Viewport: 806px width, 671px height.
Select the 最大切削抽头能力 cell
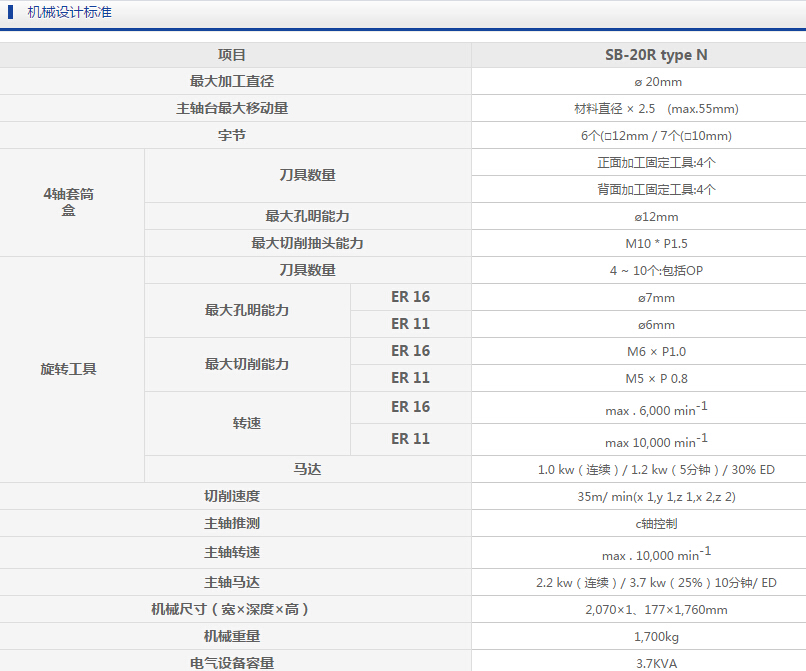[307, 243]
